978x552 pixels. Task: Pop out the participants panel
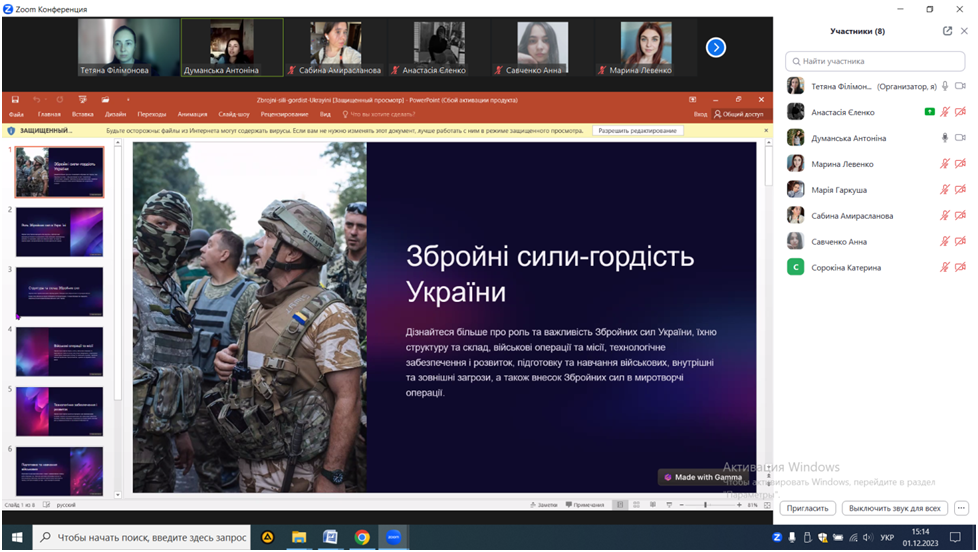pos(947,31)
